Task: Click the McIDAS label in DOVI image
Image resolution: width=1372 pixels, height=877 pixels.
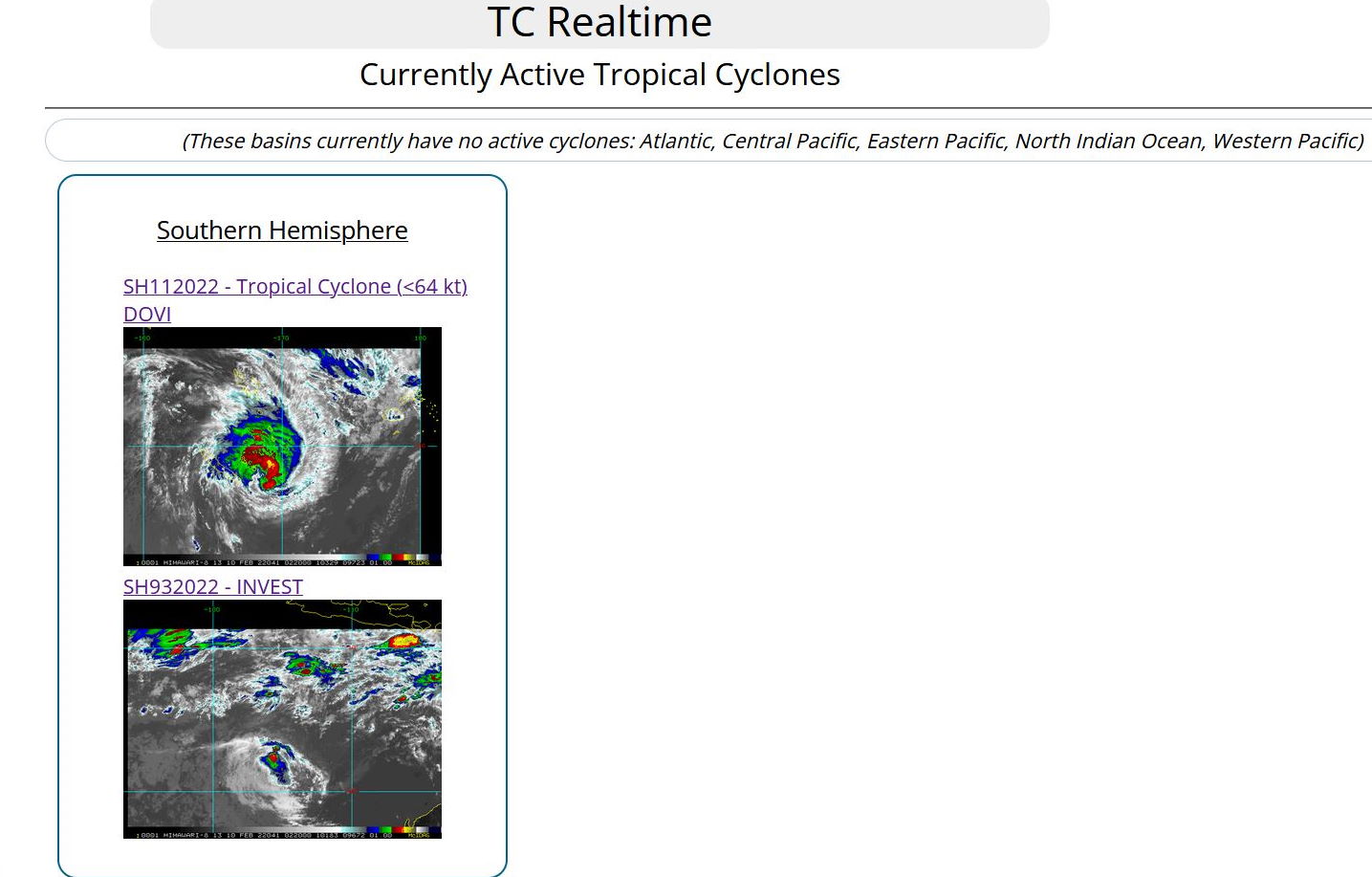Action: pyautogui.click(x=419, y=562)
